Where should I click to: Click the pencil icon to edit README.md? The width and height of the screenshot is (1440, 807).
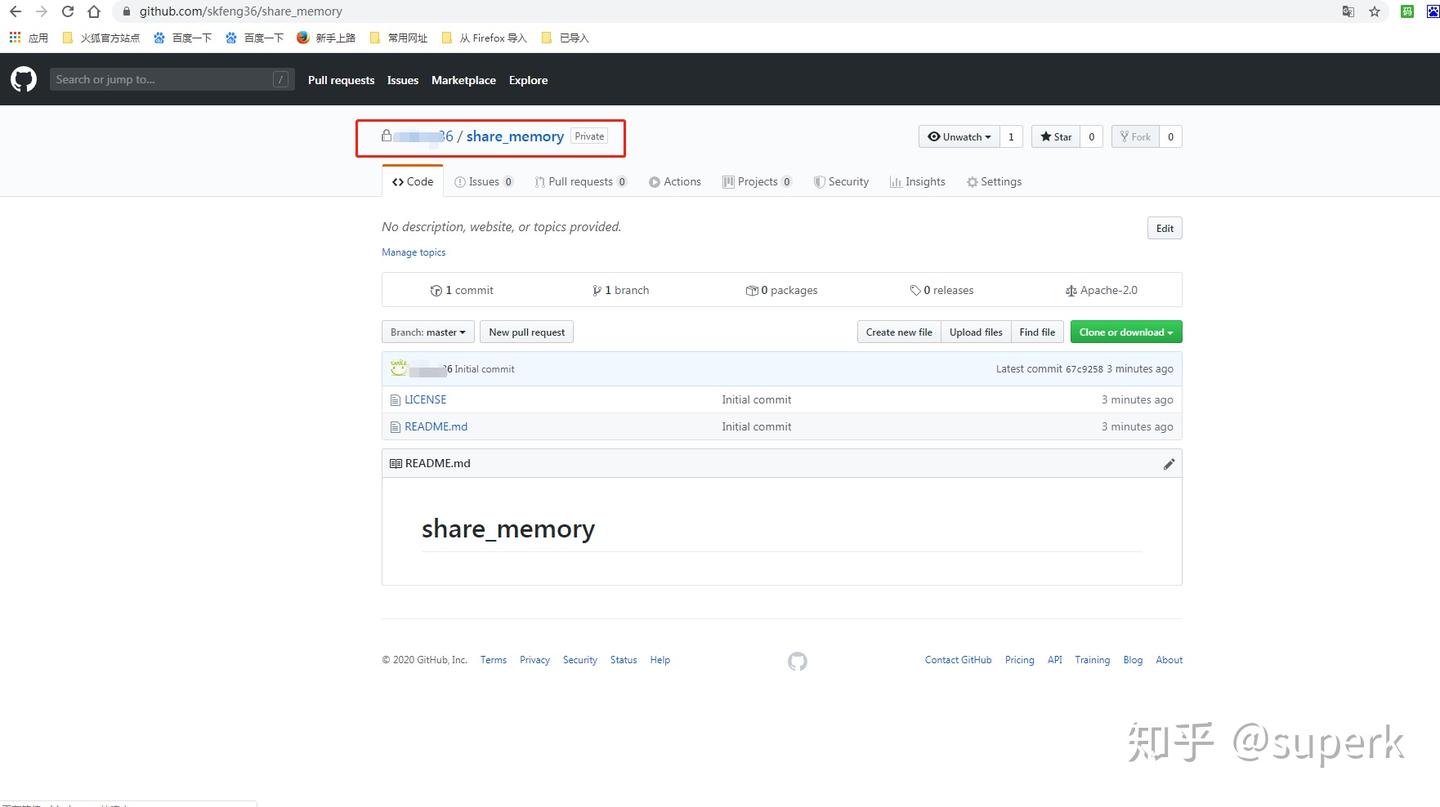click(x=1168, y=464)
